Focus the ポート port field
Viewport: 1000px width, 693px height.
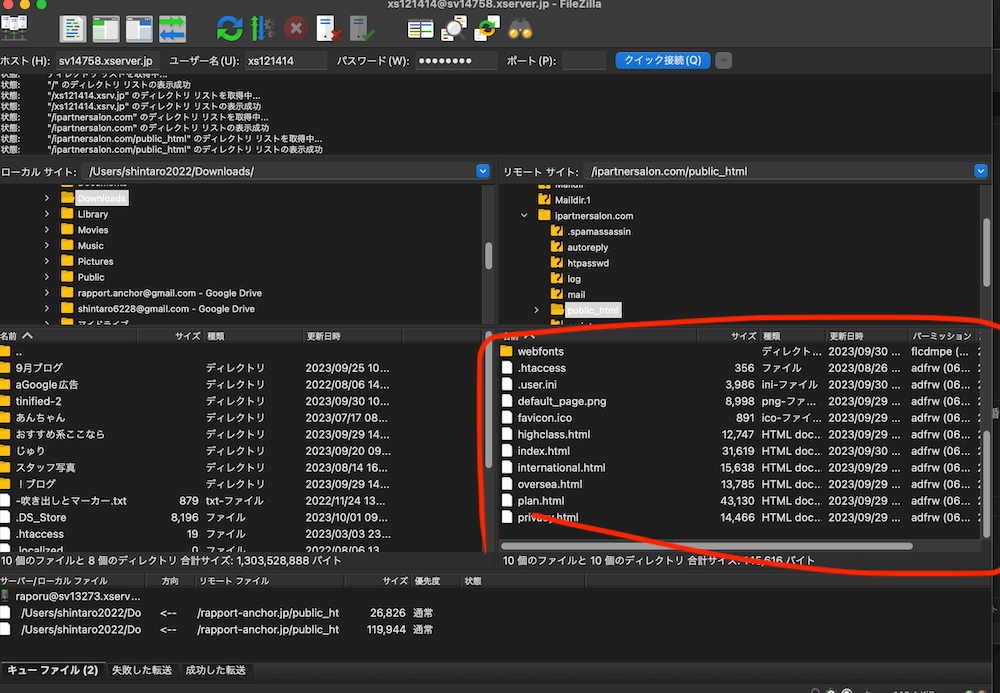pyautogui.click(x=584, y=61)
